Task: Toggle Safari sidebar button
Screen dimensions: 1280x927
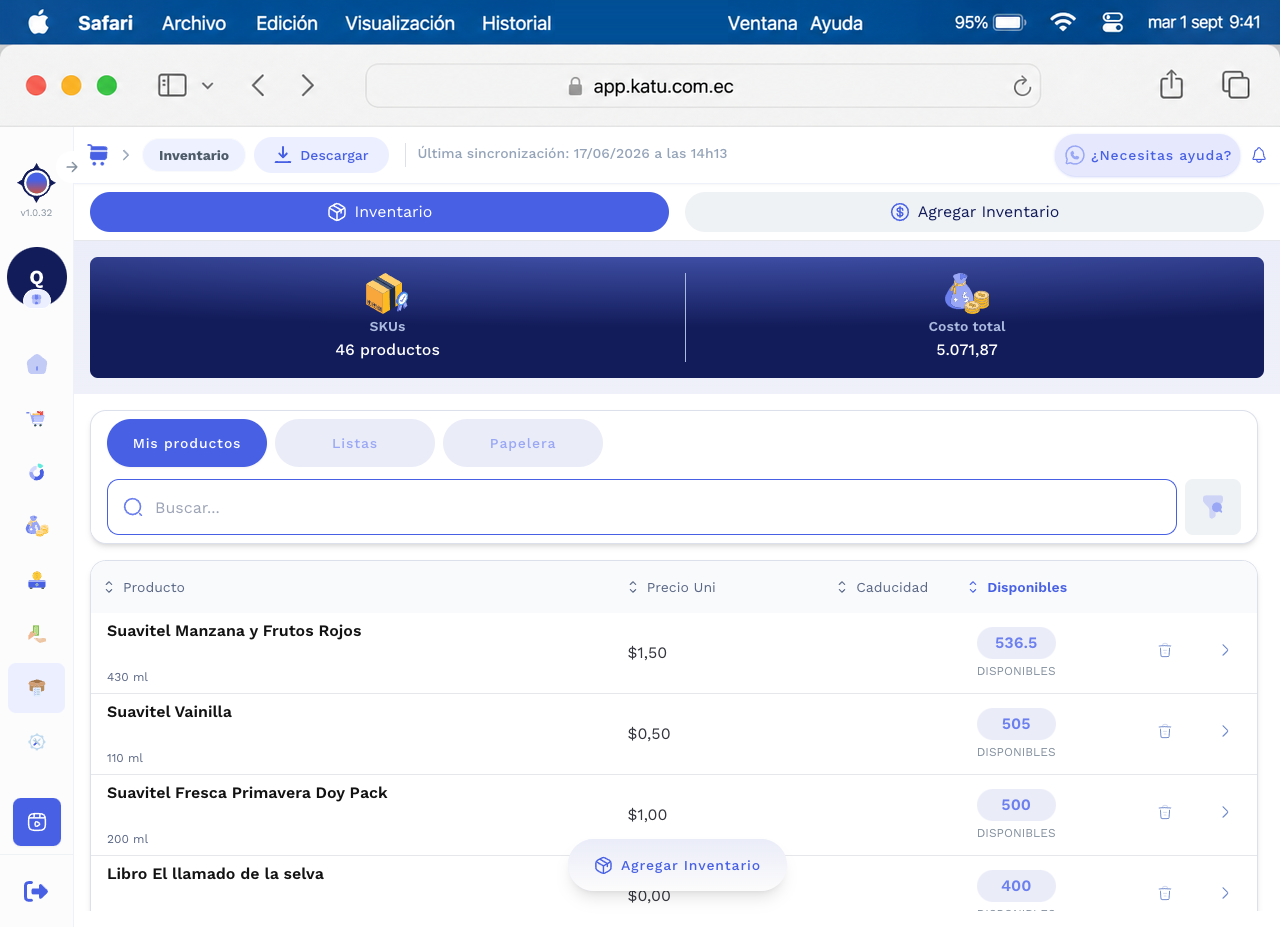Action: tap(172, 86)
